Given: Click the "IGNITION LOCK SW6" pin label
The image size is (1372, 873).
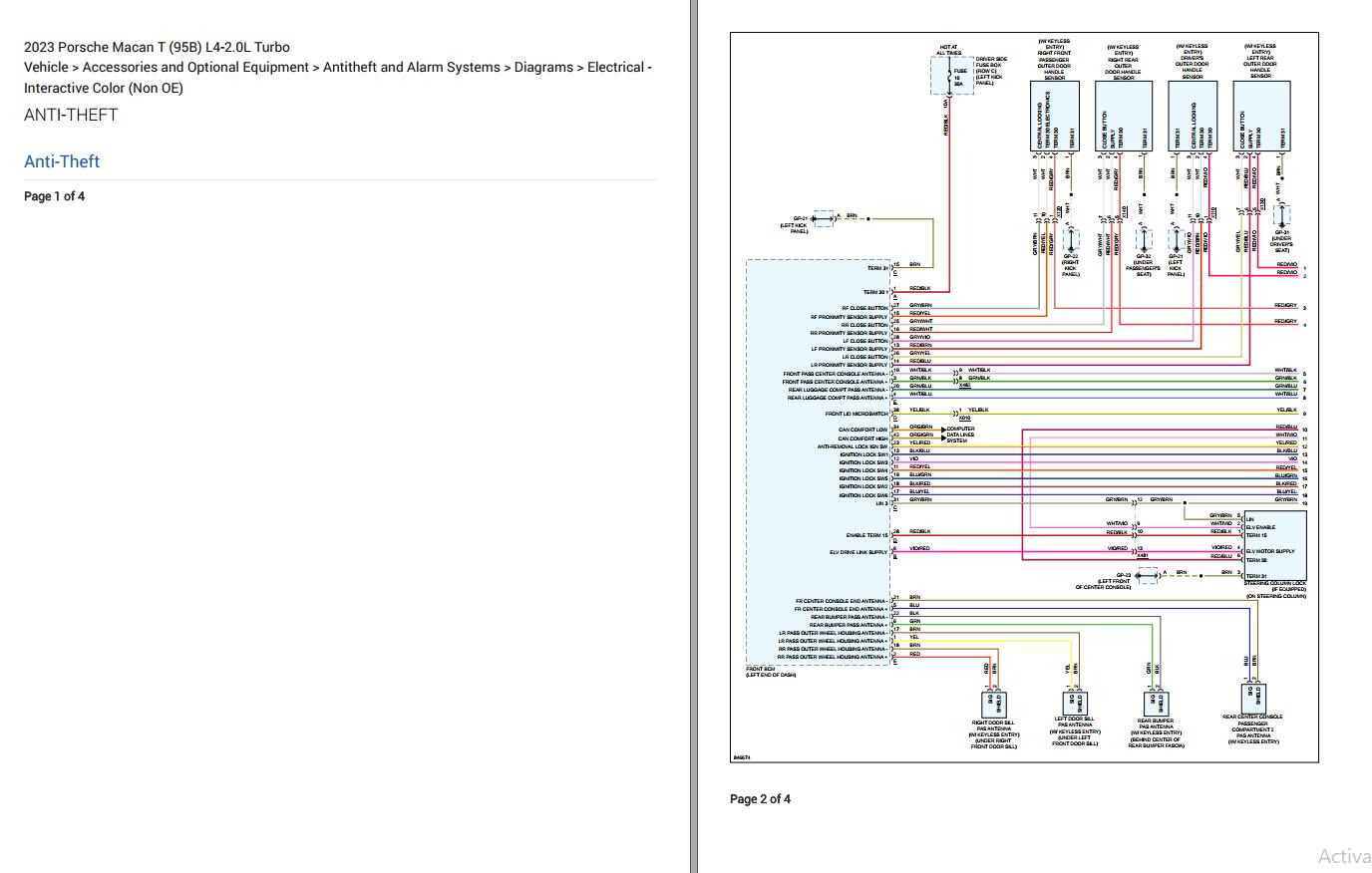Looking at the screenshot, I should pos(863,495).
